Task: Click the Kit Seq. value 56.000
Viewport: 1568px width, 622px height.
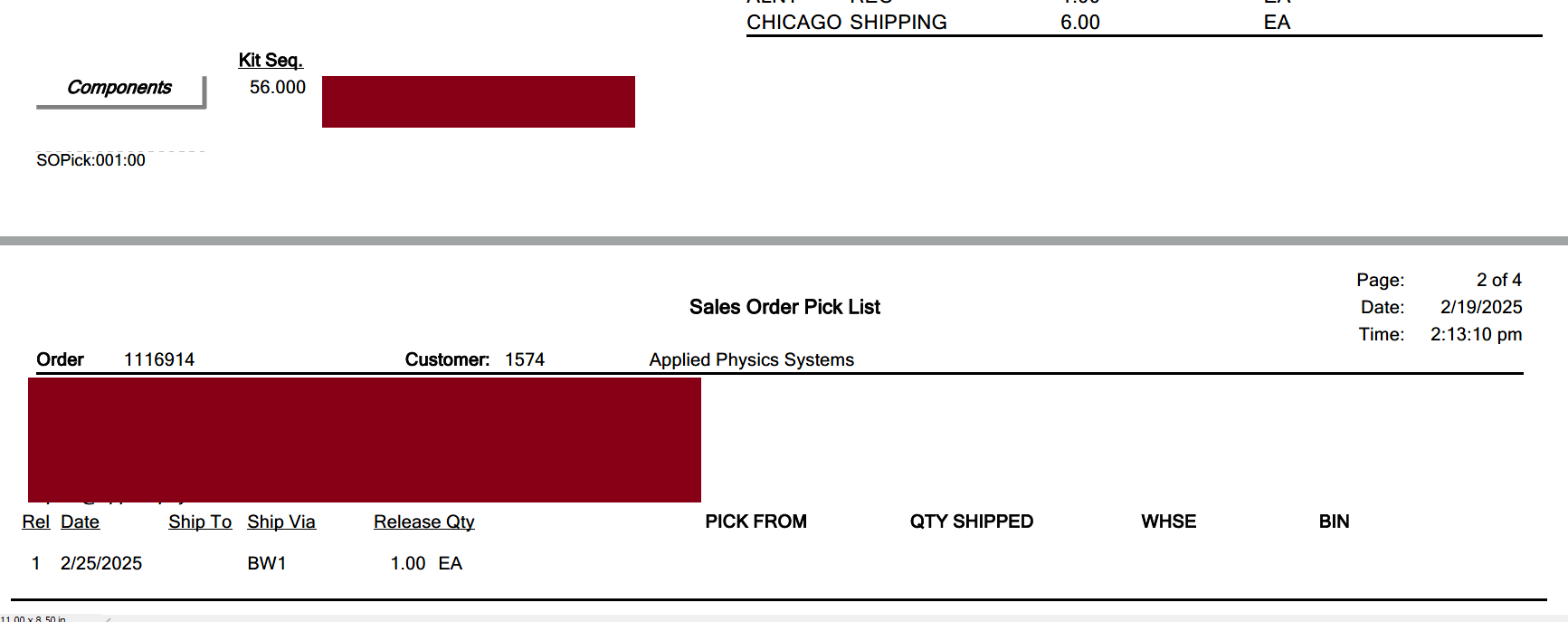Action: (278, 88)
